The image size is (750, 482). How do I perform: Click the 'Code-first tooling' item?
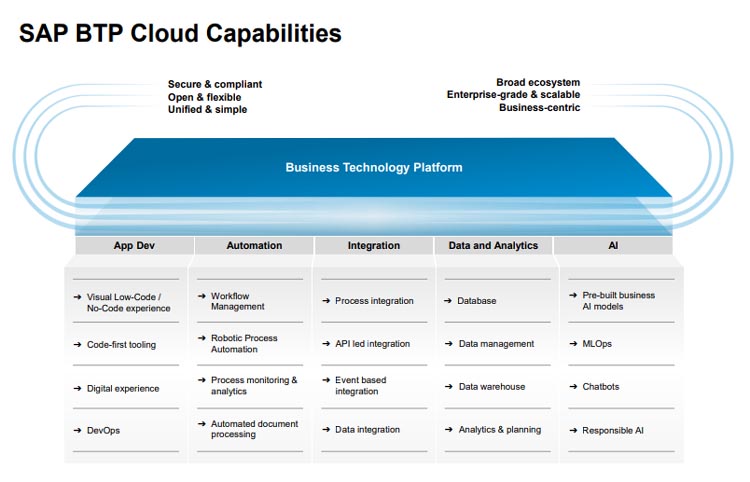121,345
